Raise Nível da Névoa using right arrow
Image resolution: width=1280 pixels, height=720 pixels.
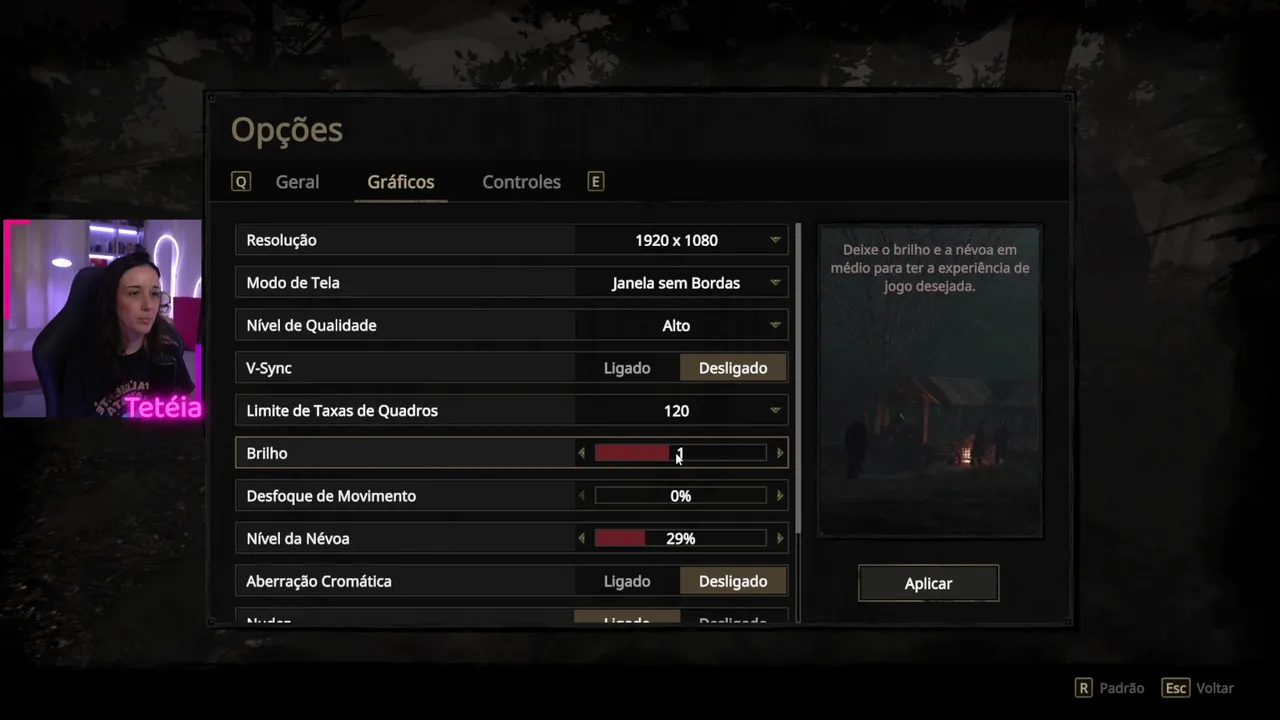click(x=780, y=538)
